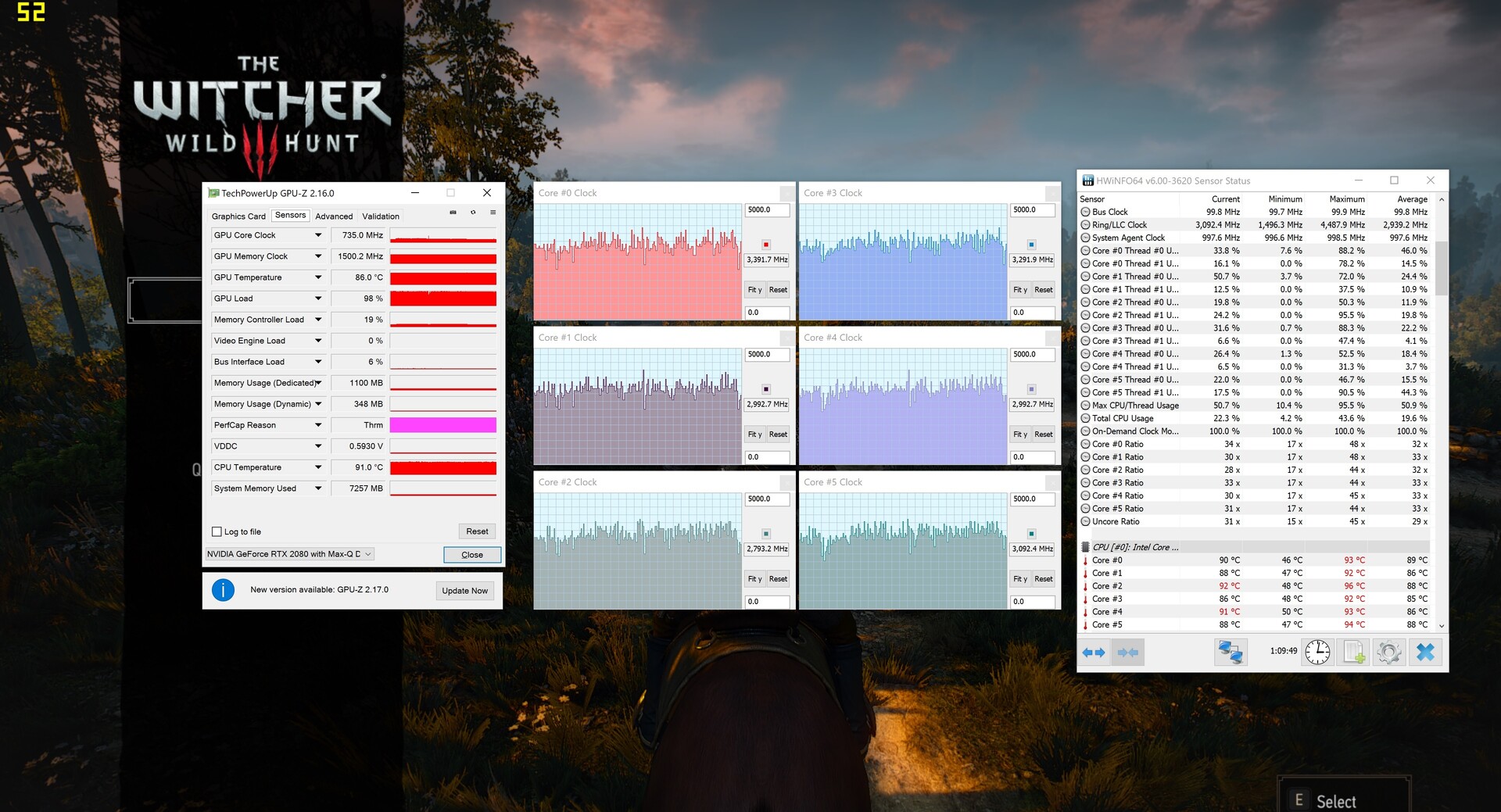Open the GPU Core Clock sensor dropdown
1501x812 pixels.
coord(318,235)
